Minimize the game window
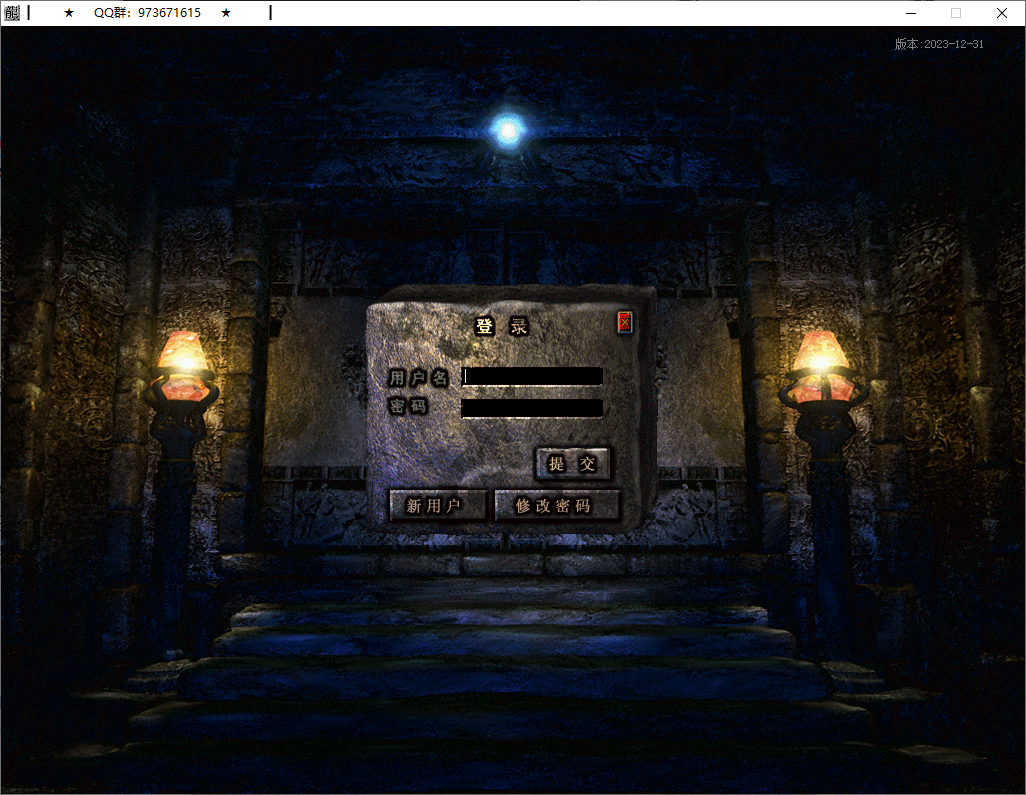 pos(911,13)
